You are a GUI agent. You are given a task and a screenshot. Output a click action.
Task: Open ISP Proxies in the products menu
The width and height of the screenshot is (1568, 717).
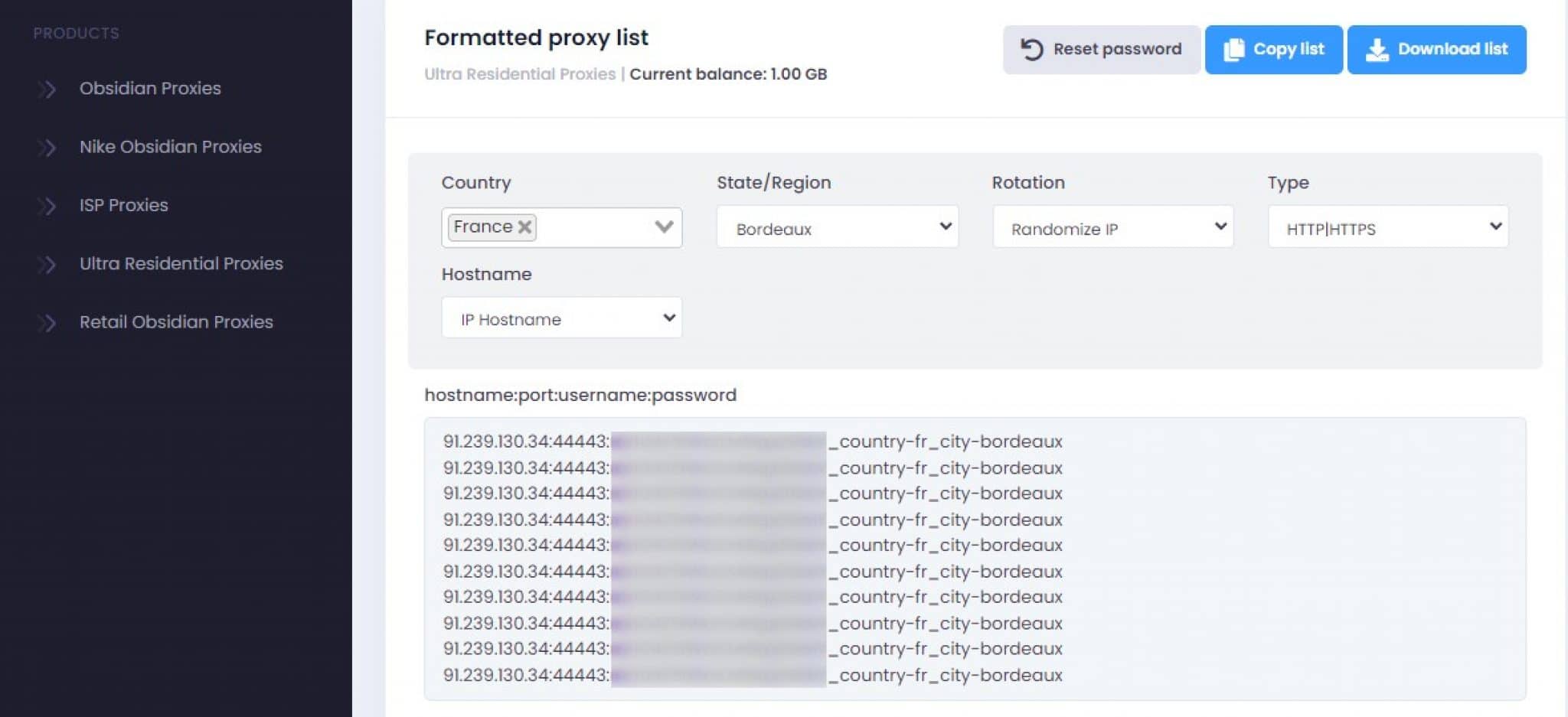[x=124, y=205]
